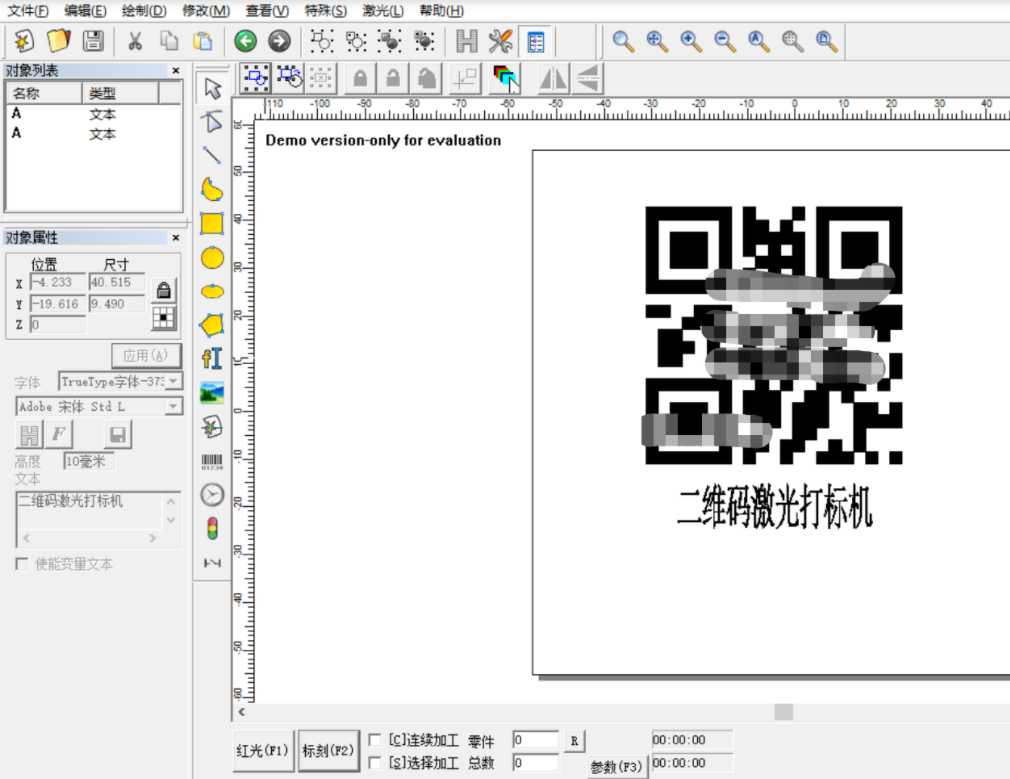The width and height of the screenshot is (1010, 779).
Task: Select the rectangle drawing tool
Action: click(212, 224)
